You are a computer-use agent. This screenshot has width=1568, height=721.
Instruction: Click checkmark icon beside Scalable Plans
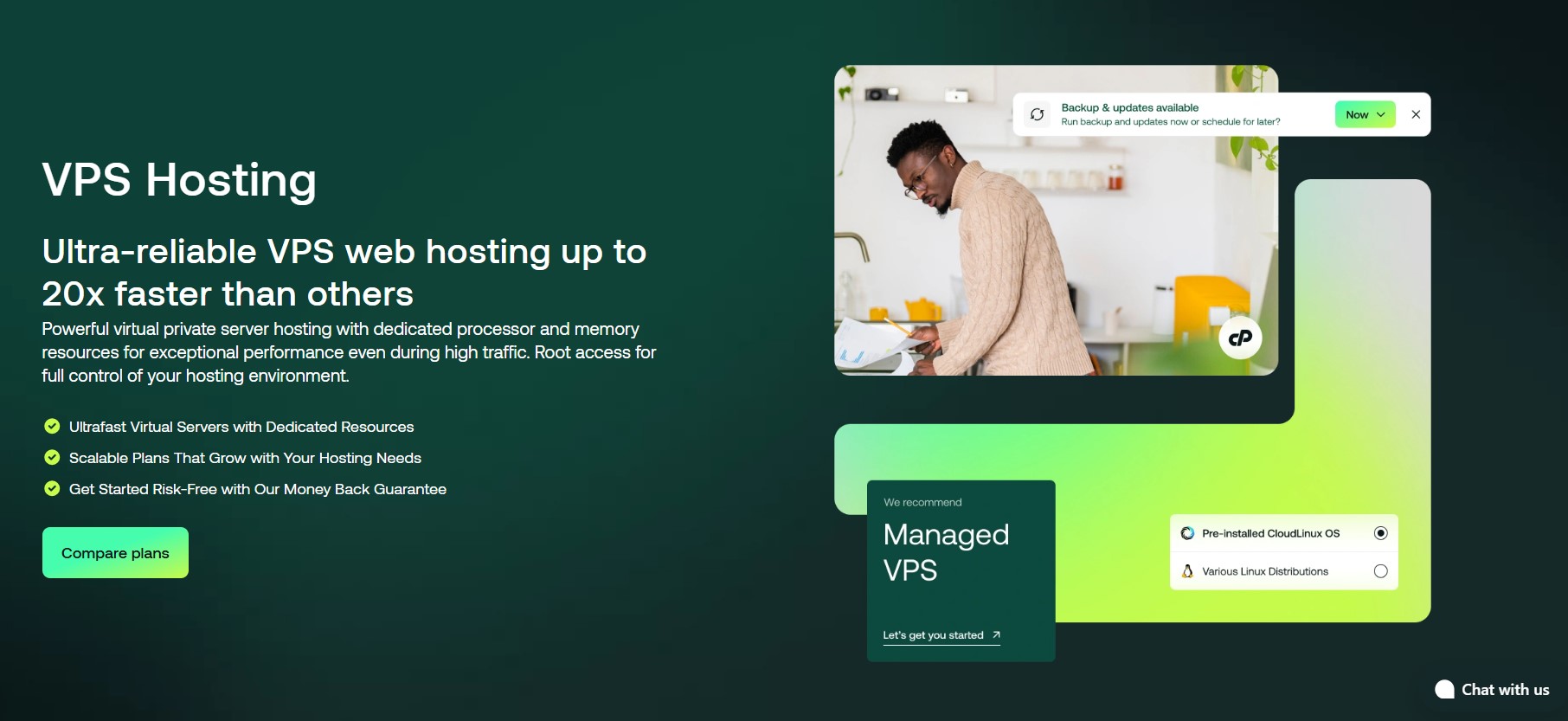pos(52,457)
